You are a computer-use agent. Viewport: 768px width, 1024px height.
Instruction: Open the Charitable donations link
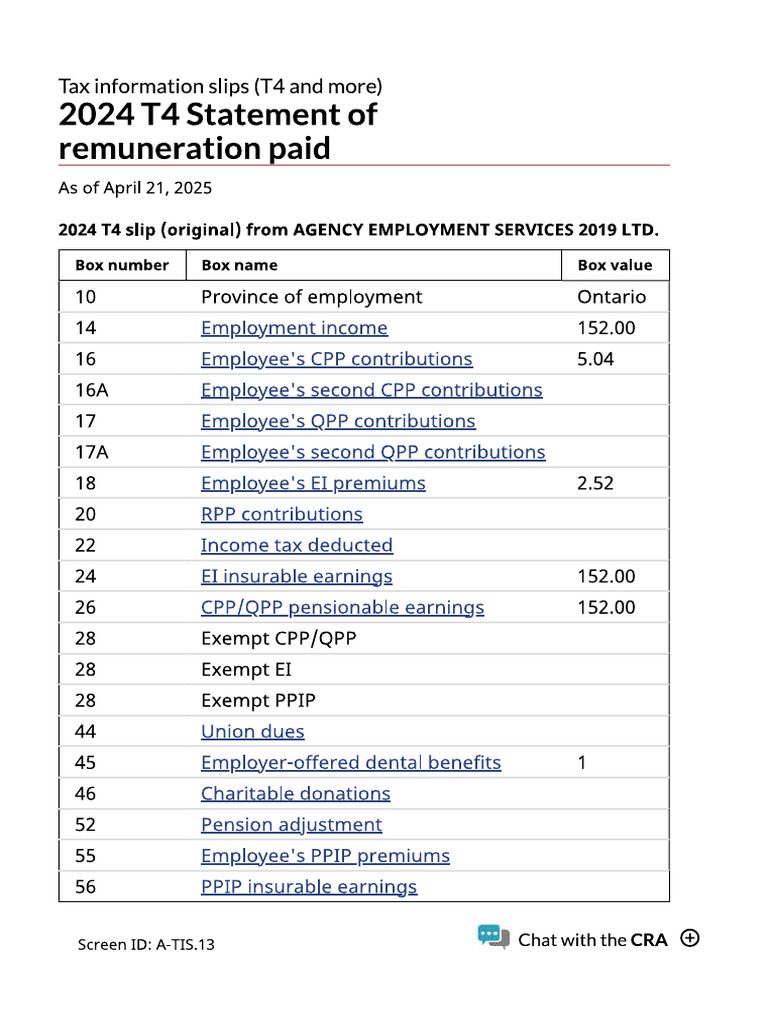coord(295,793)
